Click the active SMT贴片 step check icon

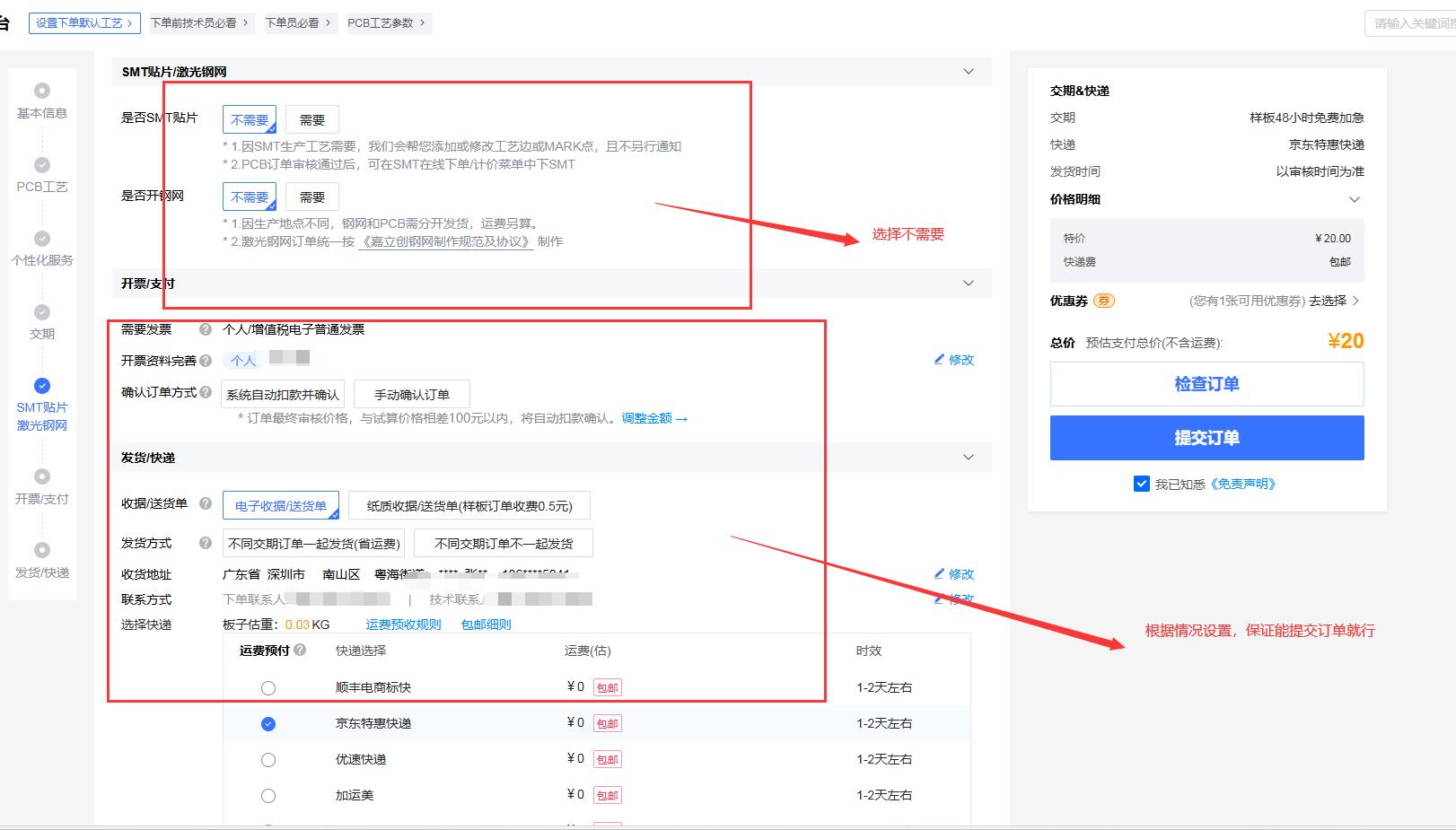click(42, 386)
